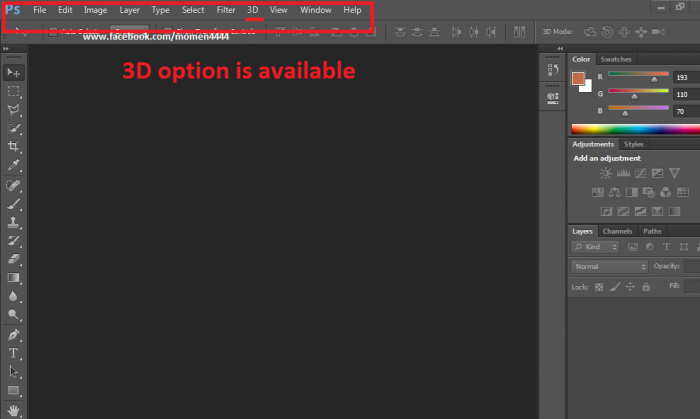Click the 3D Mode roll icon
Image resolution: width=700 pixels, height=419 pixels.
point(607,32)
